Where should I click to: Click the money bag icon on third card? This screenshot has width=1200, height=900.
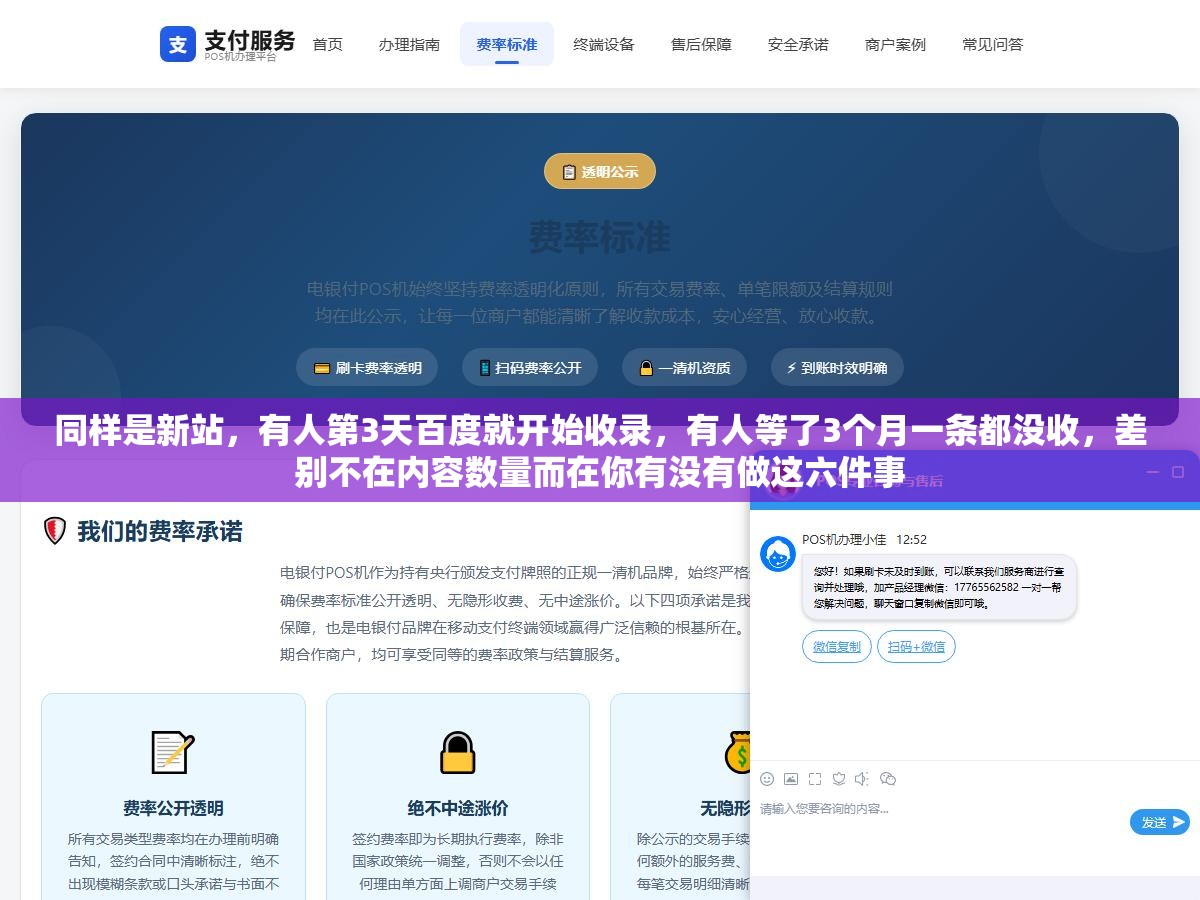[x=738, y=752]
